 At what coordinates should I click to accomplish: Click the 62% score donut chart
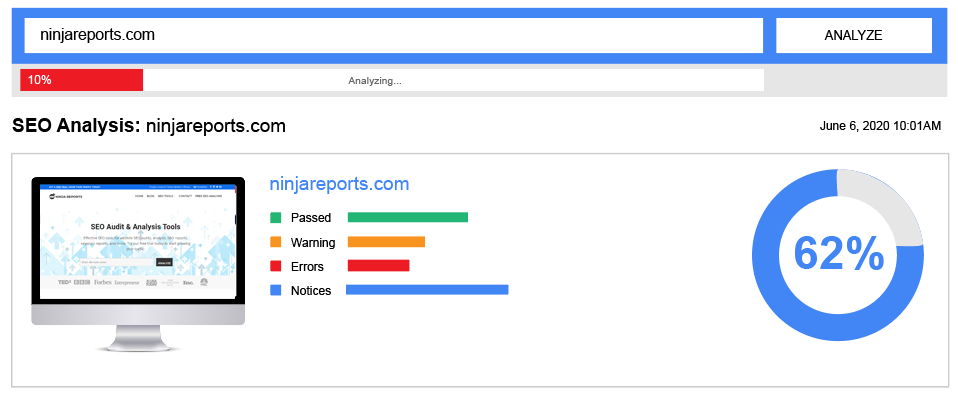[x=838, y=255]
